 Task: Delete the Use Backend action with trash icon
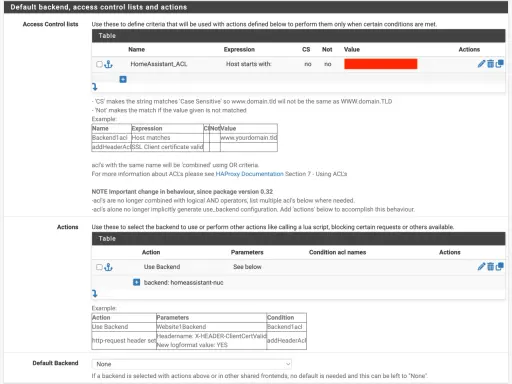point(490,266)
